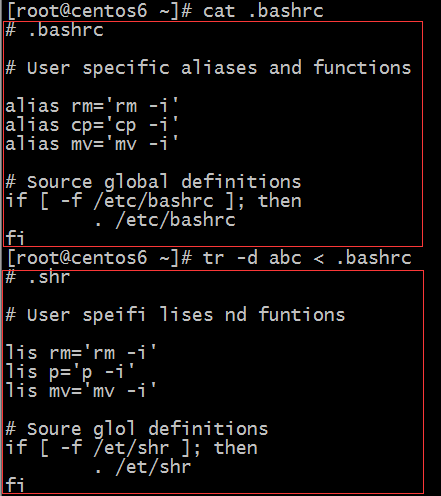This screenshot has height=496, width=441.
Task: Click the 'if [ -f /et/shr ]; then' line
Action: point(131,448)
